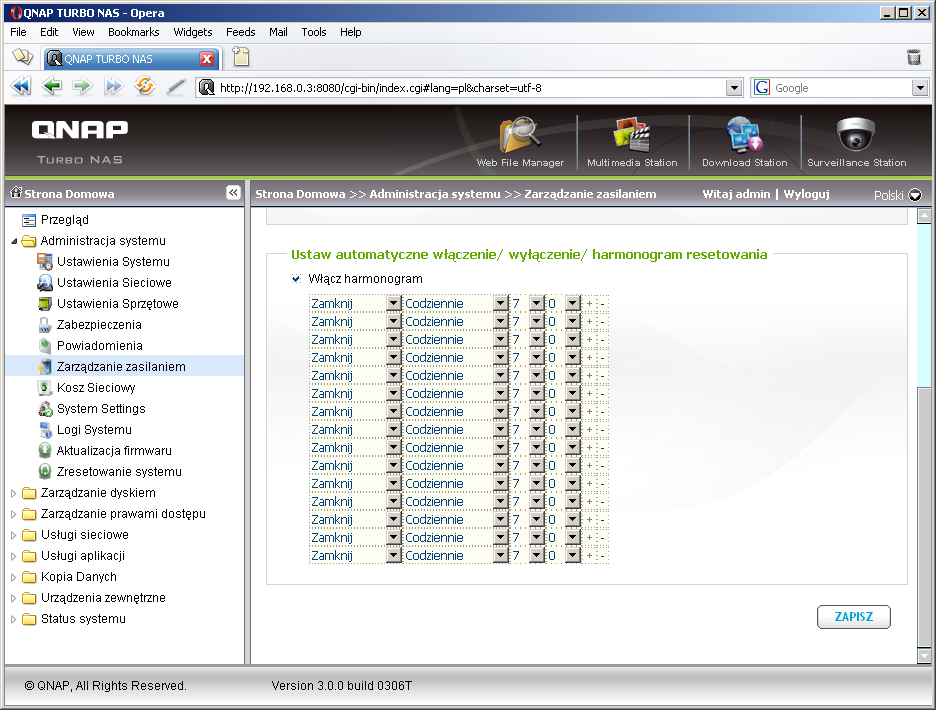The width and height of the screenshot is (936, 710).
Task: Open the Feeds menu
Action: (x=241, y=32)
